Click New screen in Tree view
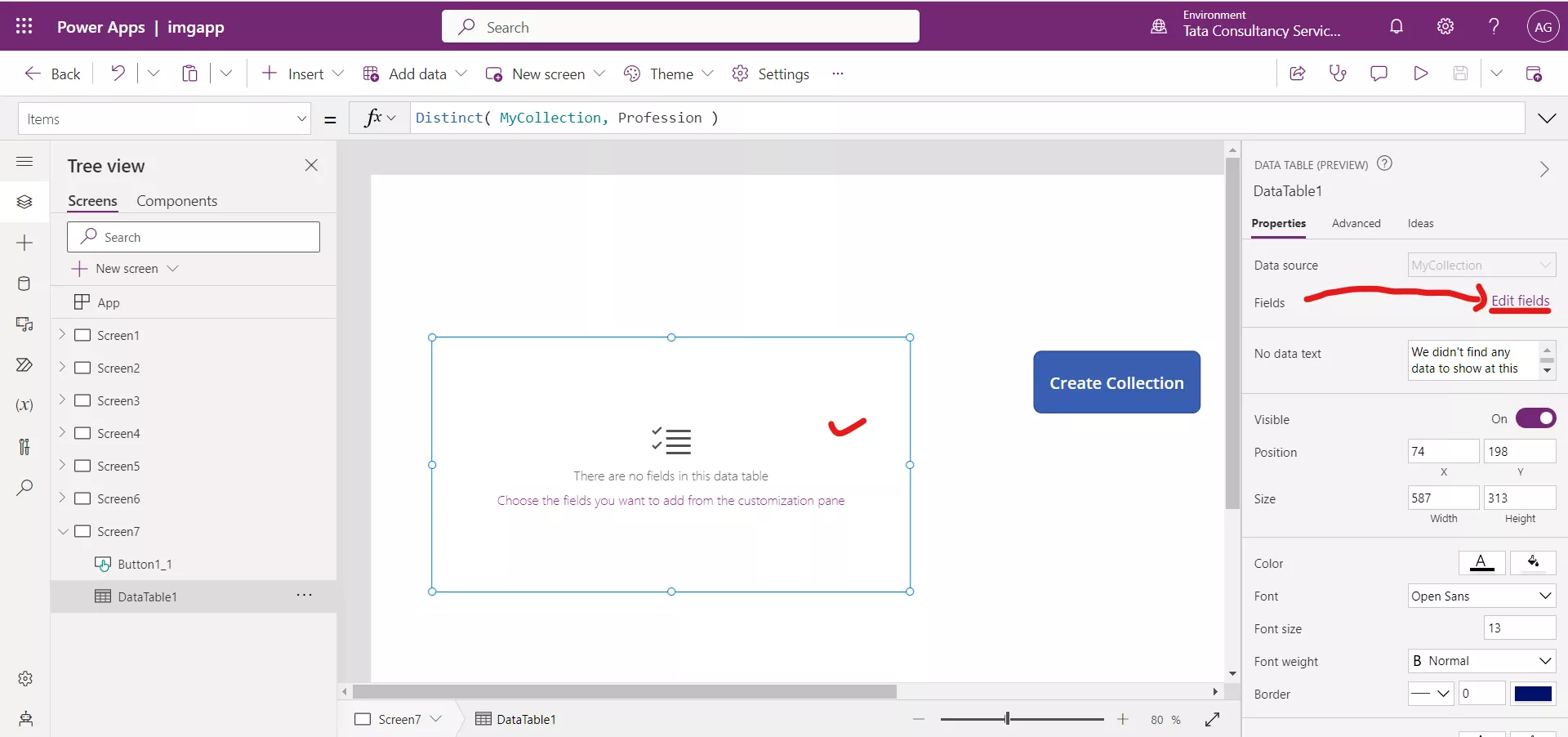 [124, 269]
